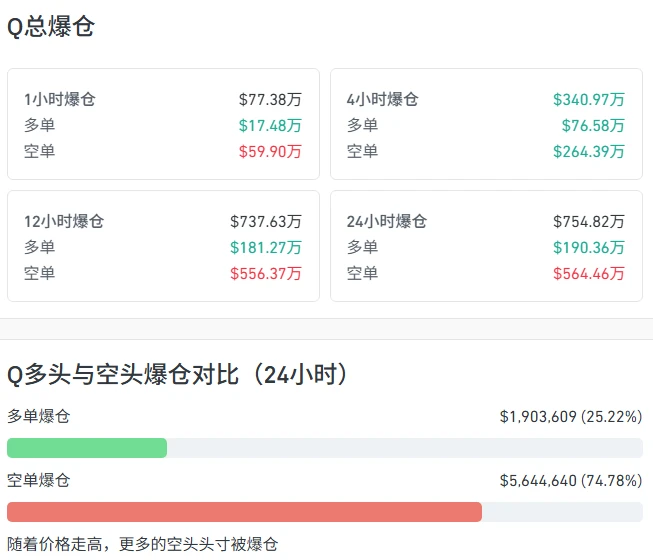The width and height of the screenshot is (653, 560).
Task: Click 24-hour short liquidation $564.46万
Action: pyautogui.click(x=589, y=274)
